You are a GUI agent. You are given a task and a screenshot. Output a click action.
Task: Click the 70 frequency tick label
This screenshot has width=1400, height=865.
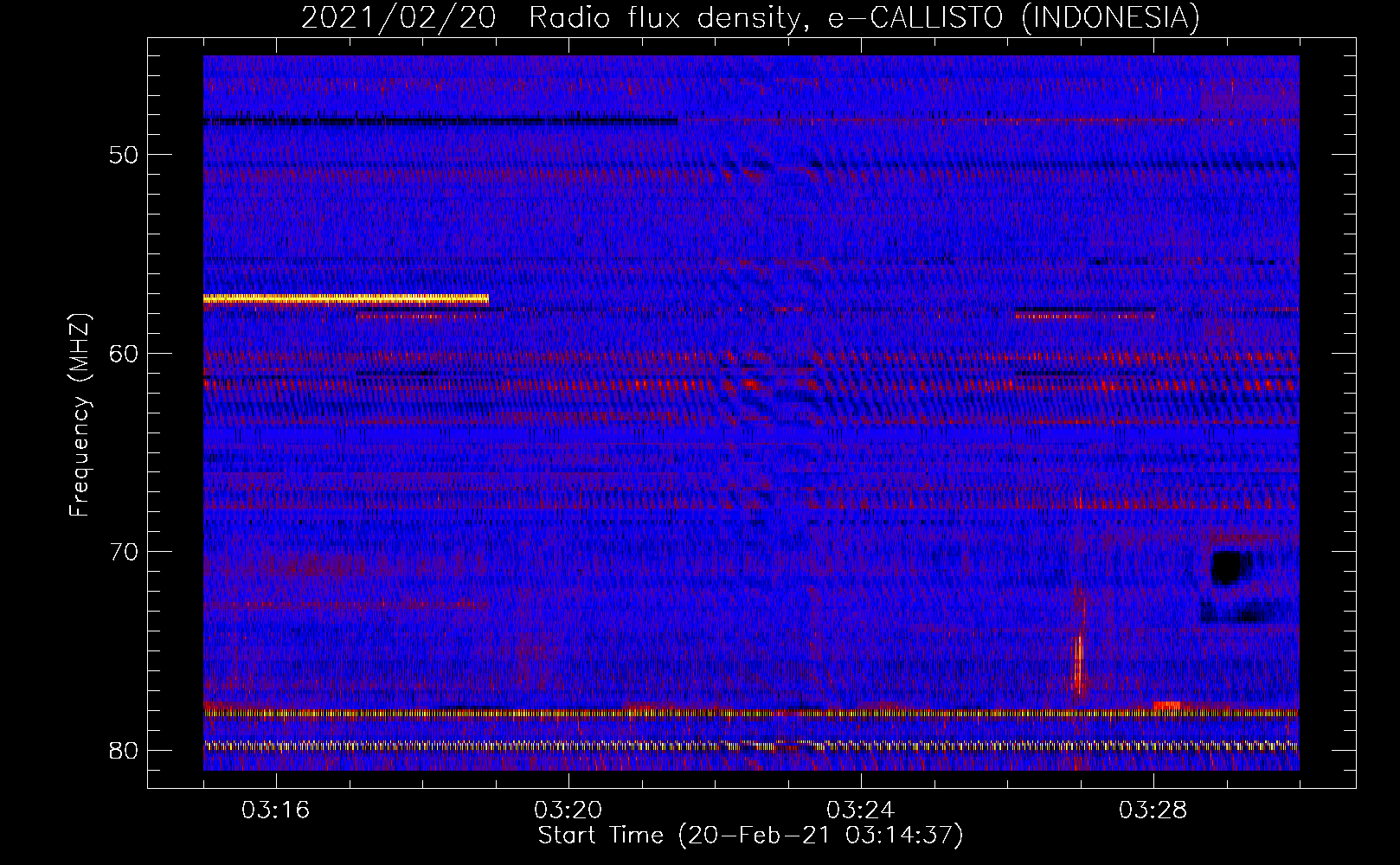tap(124, 551)
